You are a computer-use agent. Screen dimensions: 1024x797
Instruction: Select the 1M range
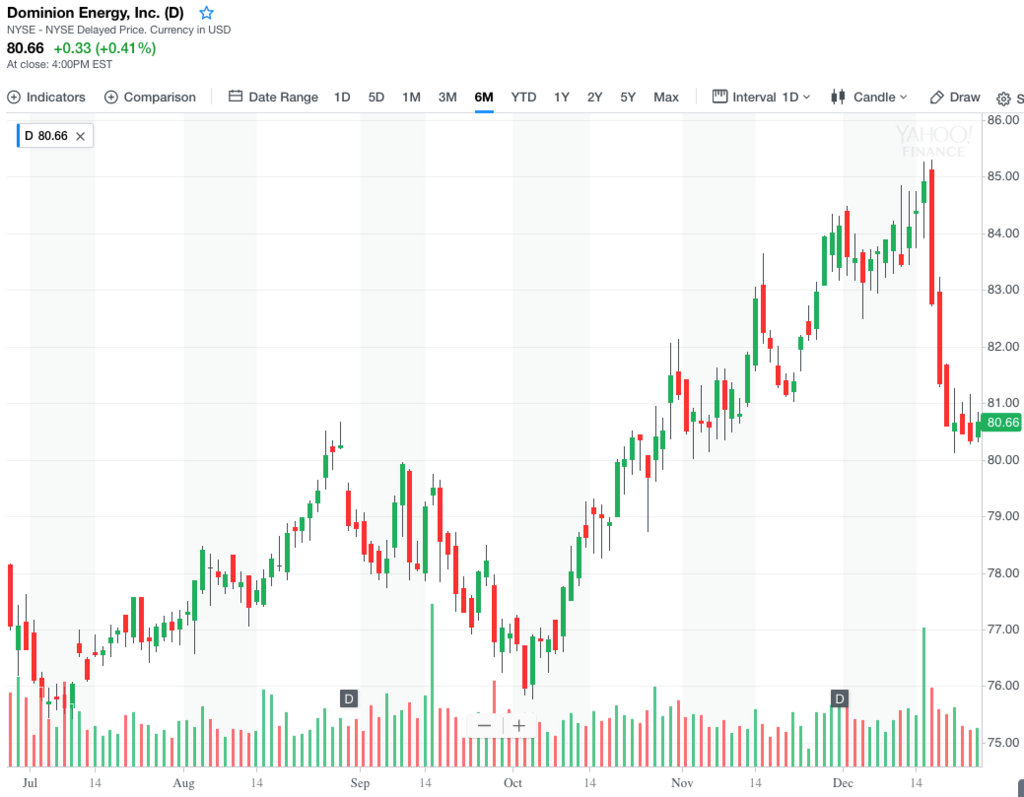coord(411,97)
